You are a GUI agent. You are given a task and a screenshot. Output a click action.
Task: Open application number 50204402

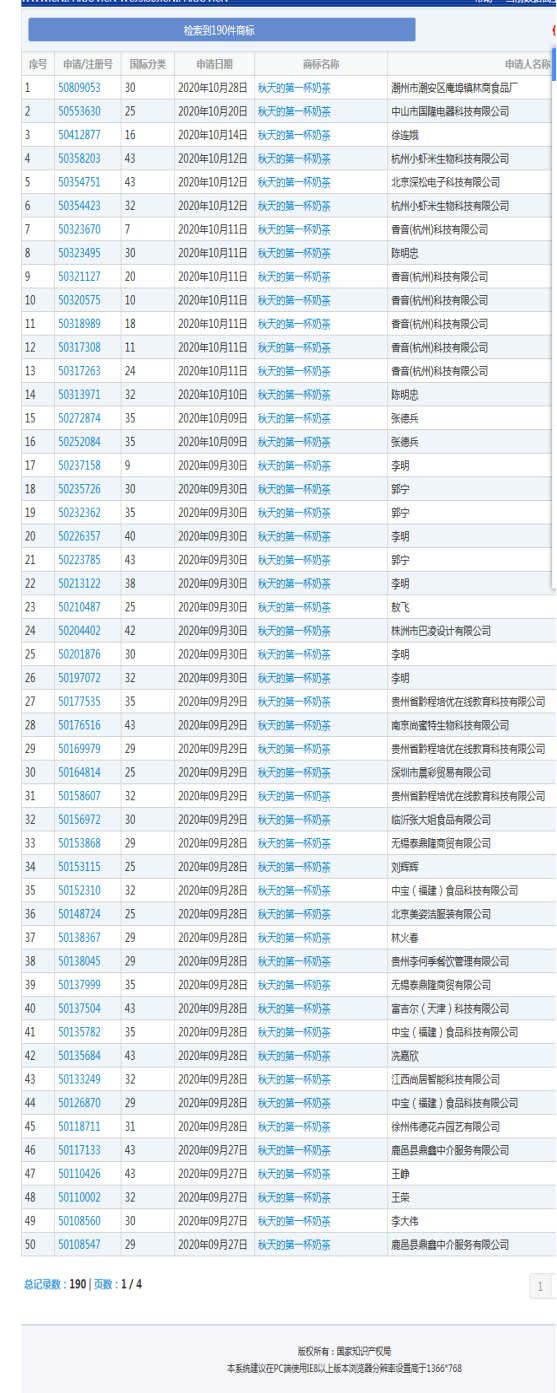(x=79, y=631)
